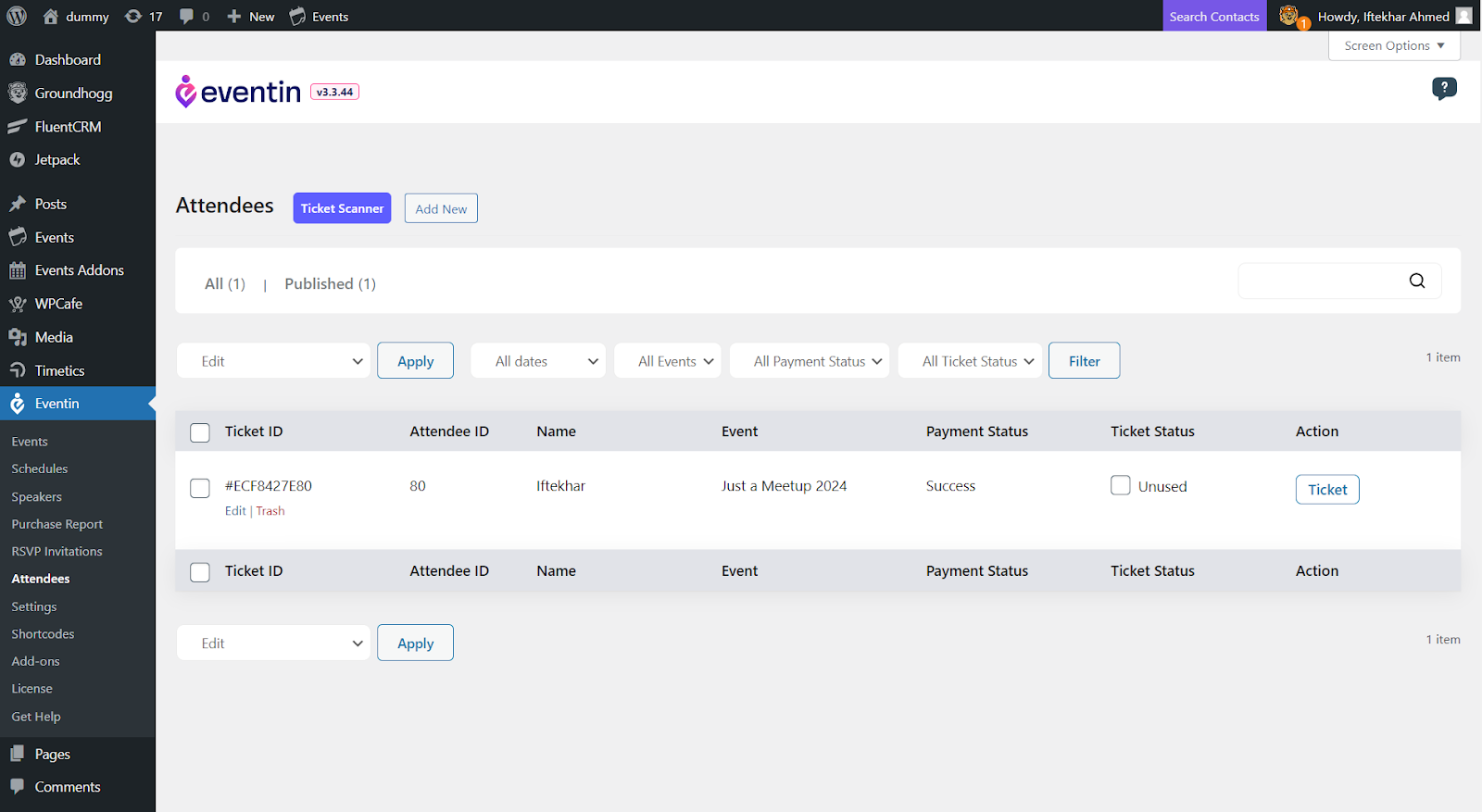This screenshot has height=812, width=1482.
Task: Open Add-ons submenu item
Action: [x=35, y=661]
